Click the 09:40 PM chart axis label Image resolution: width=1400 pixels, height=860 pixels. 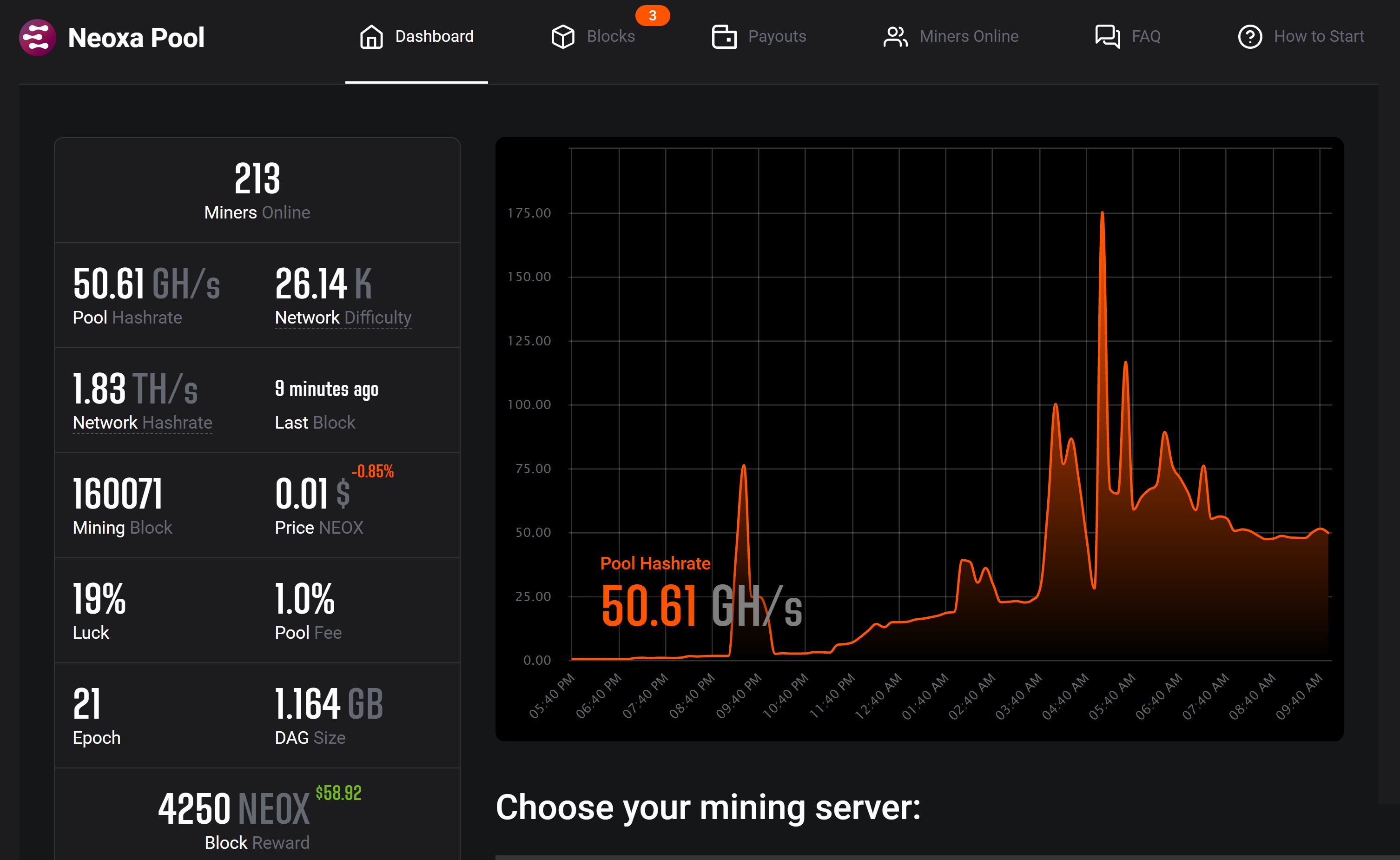coord(738,695)
